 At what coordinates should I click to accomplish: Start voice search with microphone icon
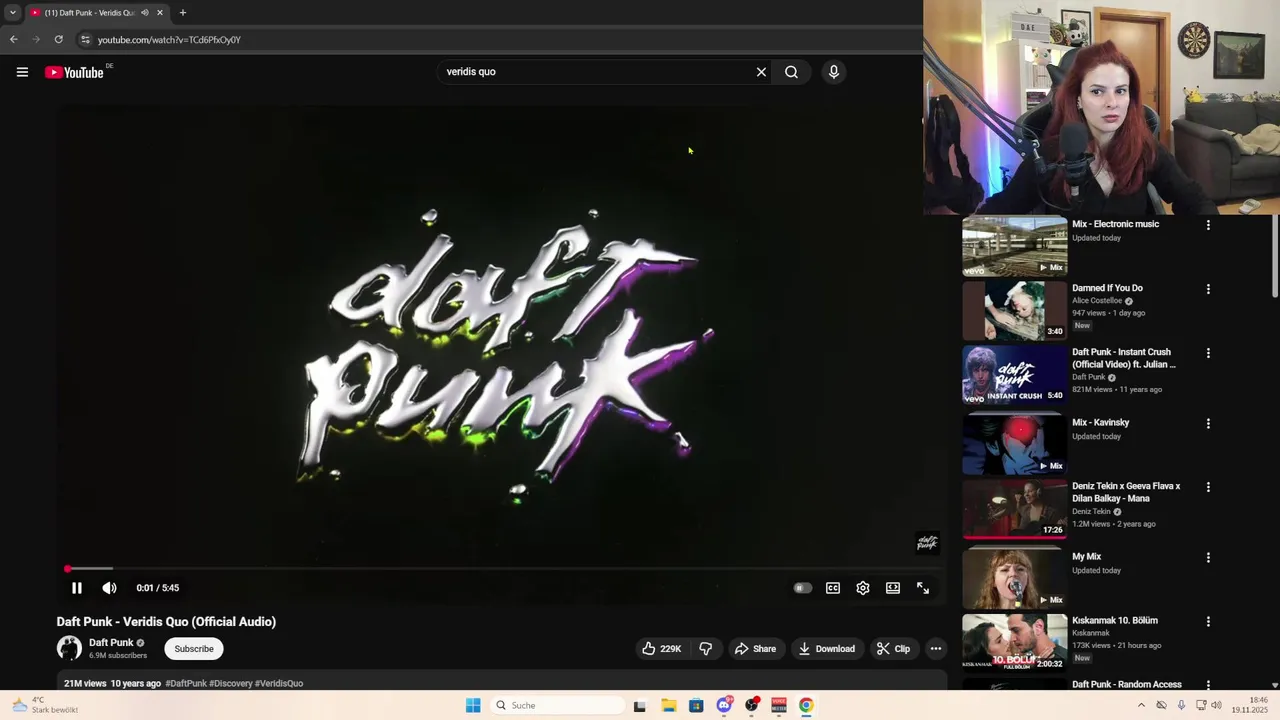(833, 72)
